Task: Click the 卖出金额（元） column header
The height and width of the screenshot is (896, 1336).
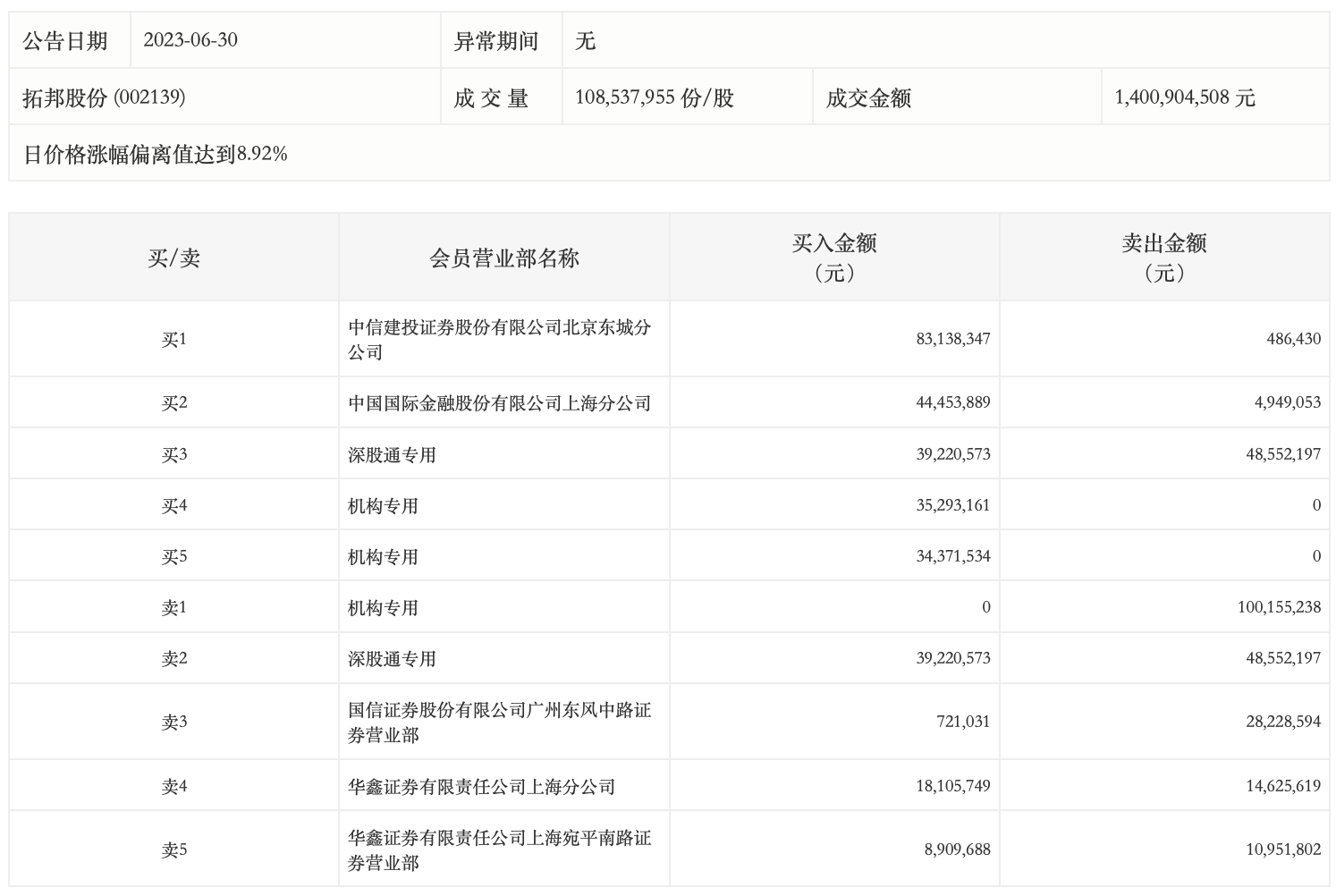Action: (x=1164, y=258)
